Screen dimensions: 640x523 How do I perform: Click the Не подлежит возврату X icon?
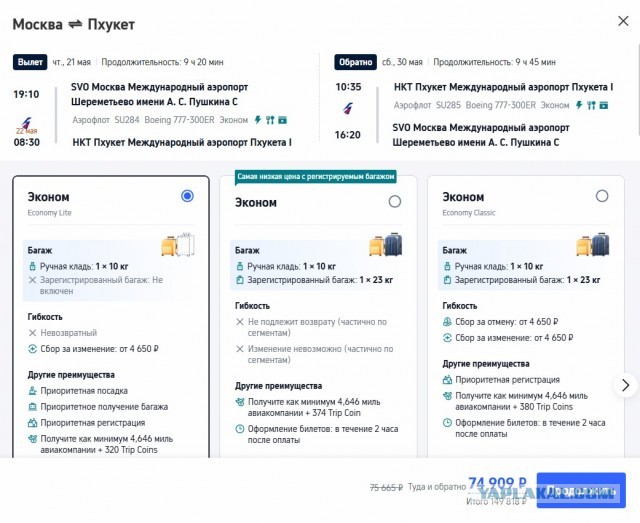click(240, 322)
